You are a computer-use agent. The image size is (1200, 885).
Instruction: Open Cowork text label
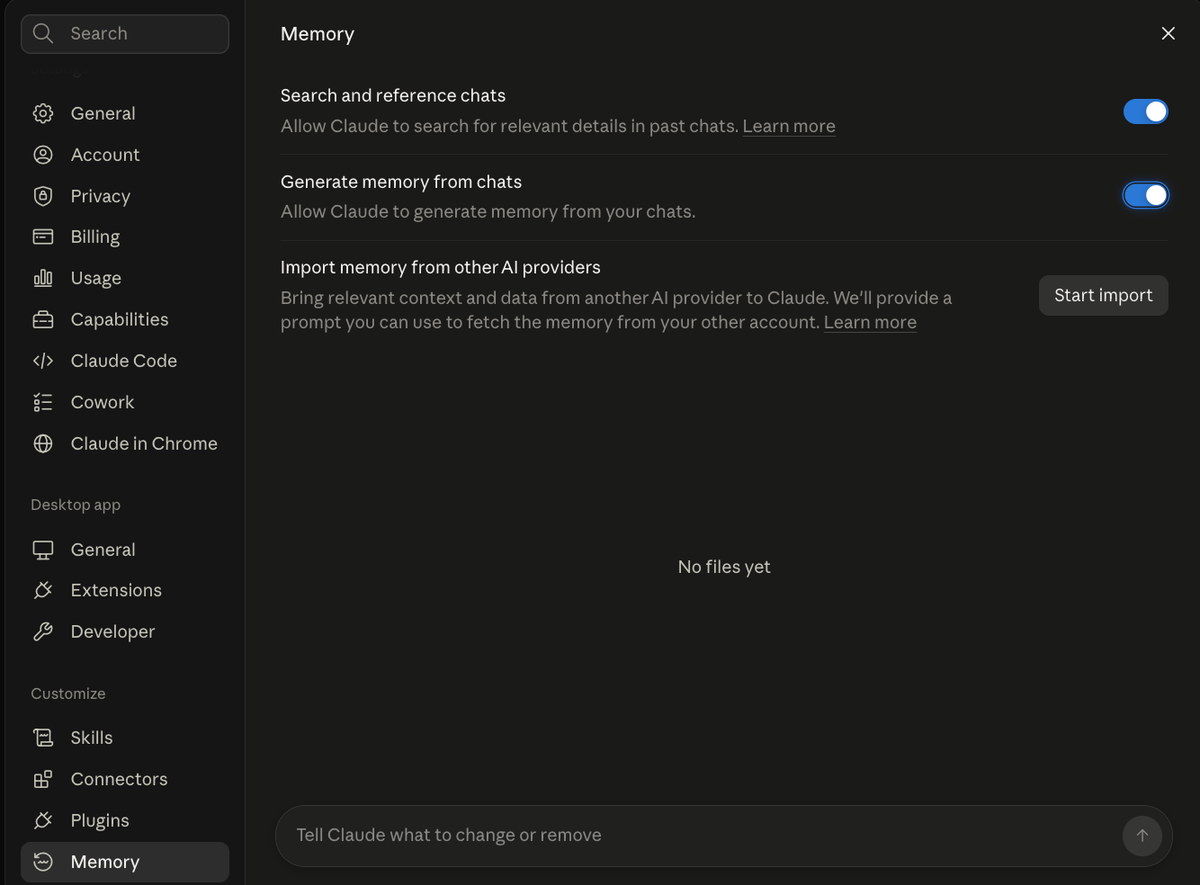102,402
